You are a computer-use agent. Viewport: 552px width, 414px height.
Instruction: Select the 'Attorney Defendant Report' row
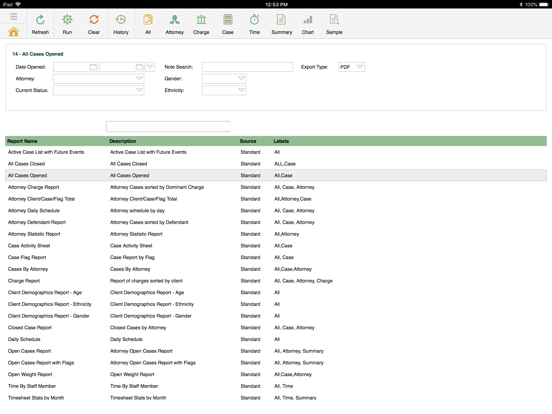(x=276, y=222)
